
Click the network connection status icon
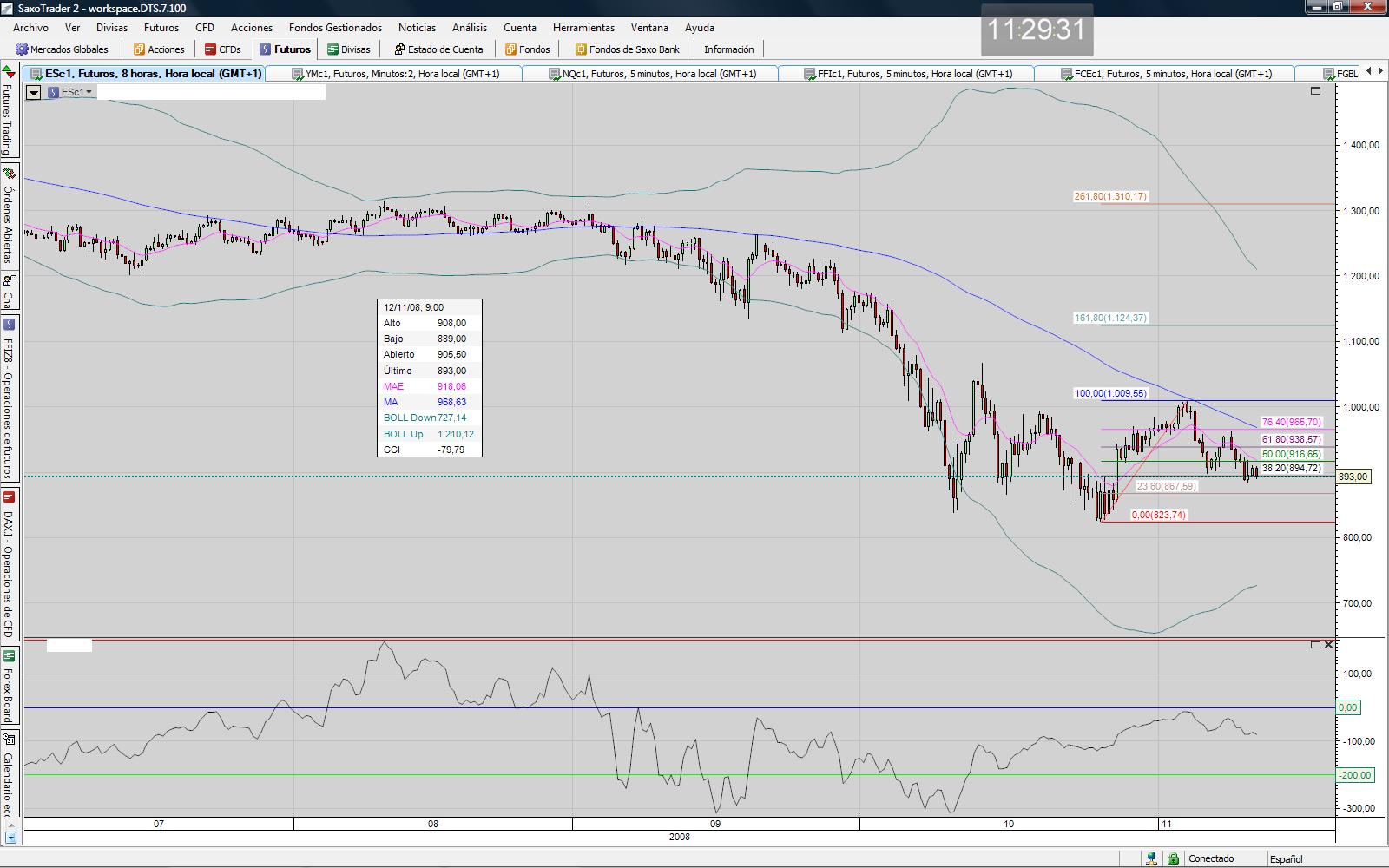(x=1151, y=858)
